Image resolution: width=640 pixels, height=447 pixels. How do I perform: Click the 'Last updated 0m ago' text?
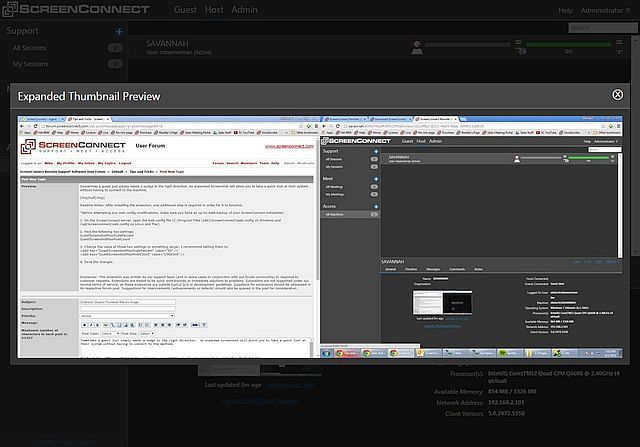point(233,385)
